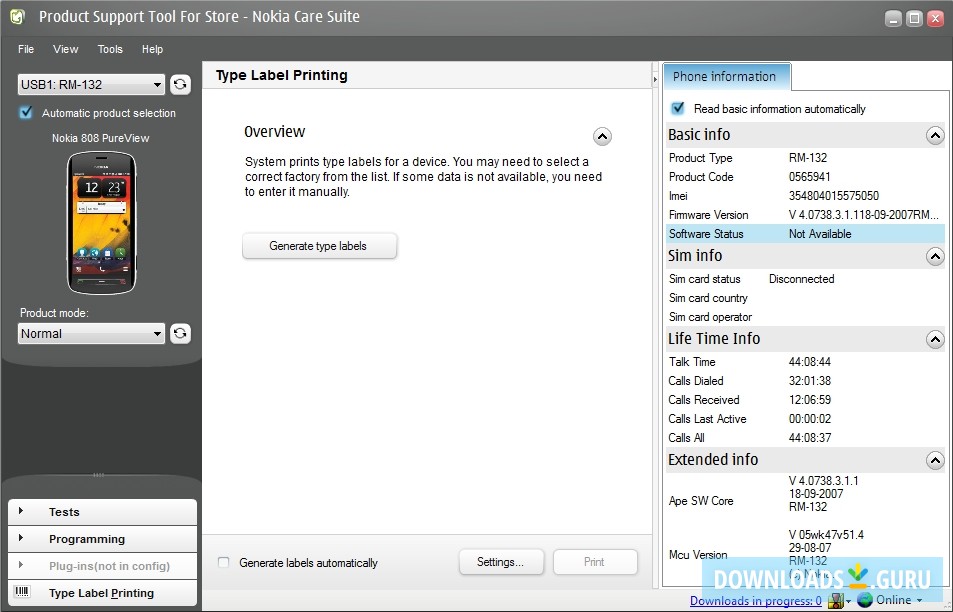953x612 pixels.
Task: Click the Sim card operator row
Action: coord(805,317)
